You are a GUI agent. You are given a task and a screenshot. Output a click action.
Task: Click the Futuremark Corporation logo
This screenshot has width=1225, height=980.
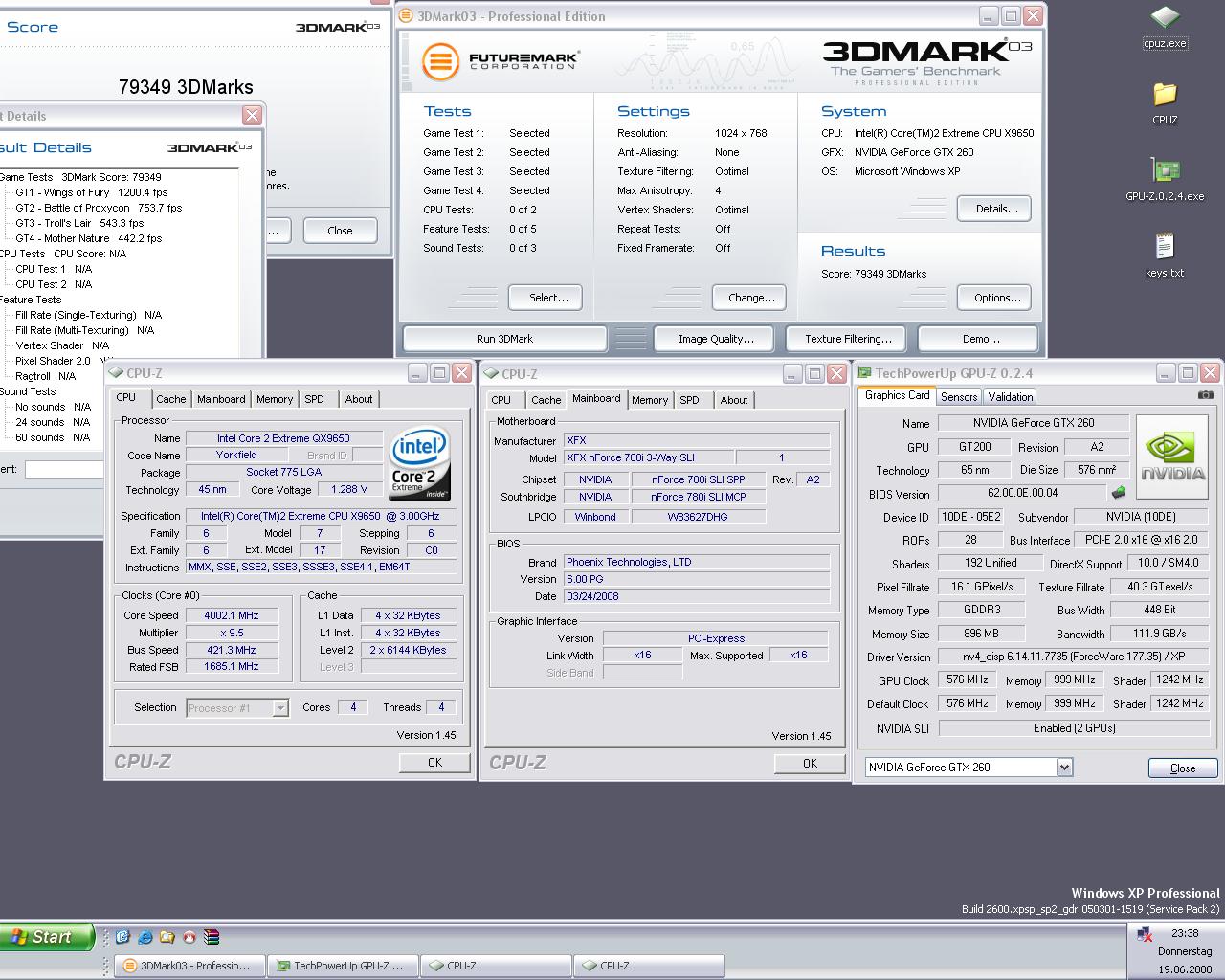501,61
